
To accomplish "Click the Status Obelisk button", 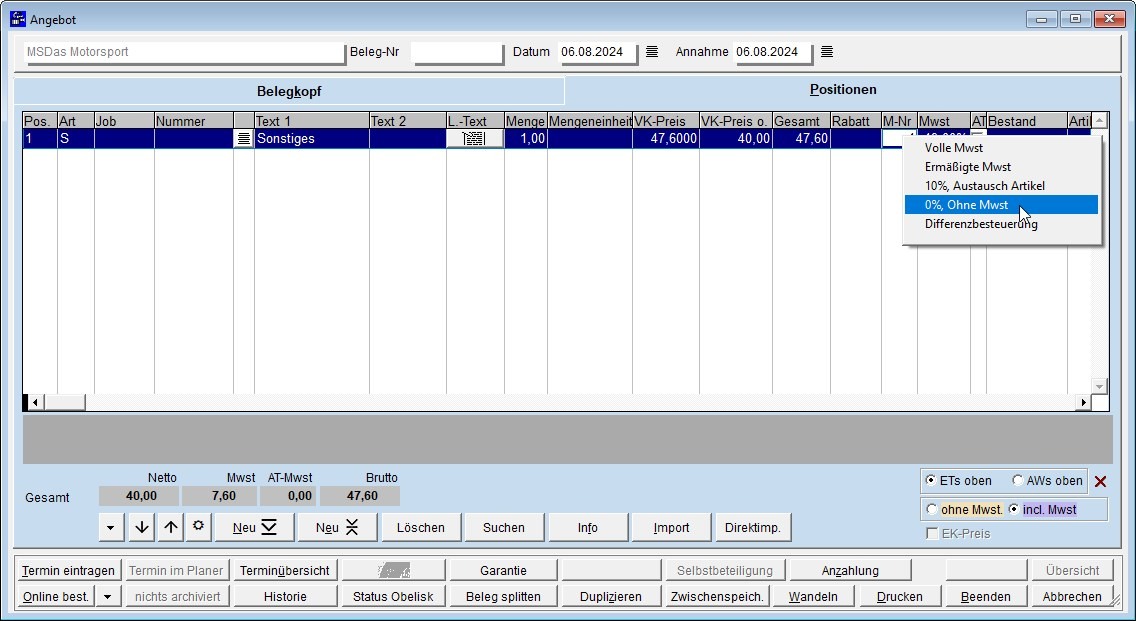I will [393, 597].
